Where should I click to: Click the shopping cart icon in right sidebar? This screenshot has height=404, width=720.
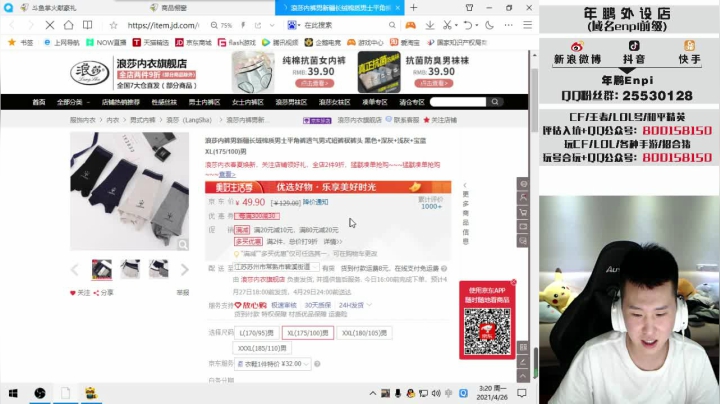[523, 213]
